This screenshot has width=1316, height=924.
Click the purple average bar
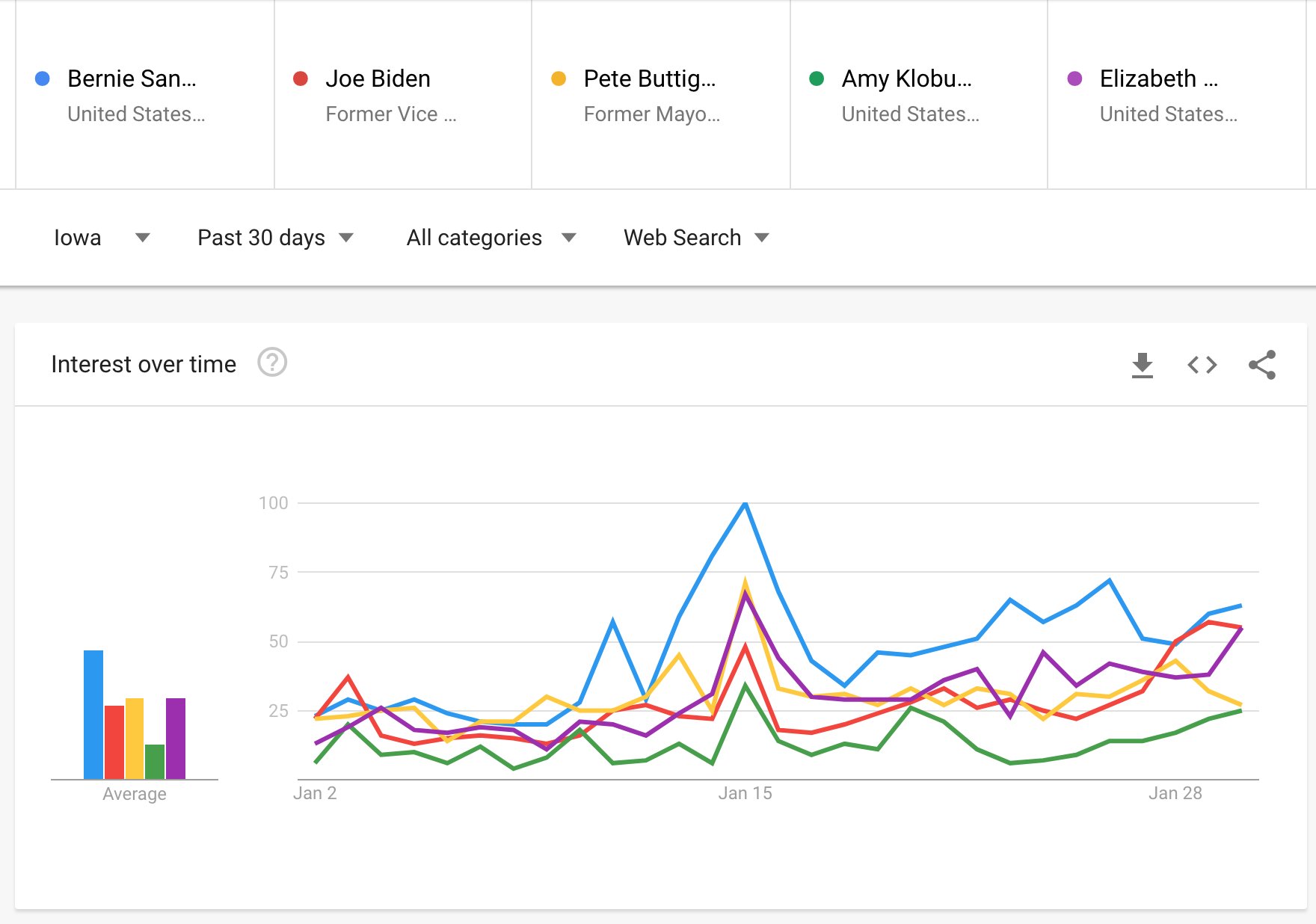point(176,739)
